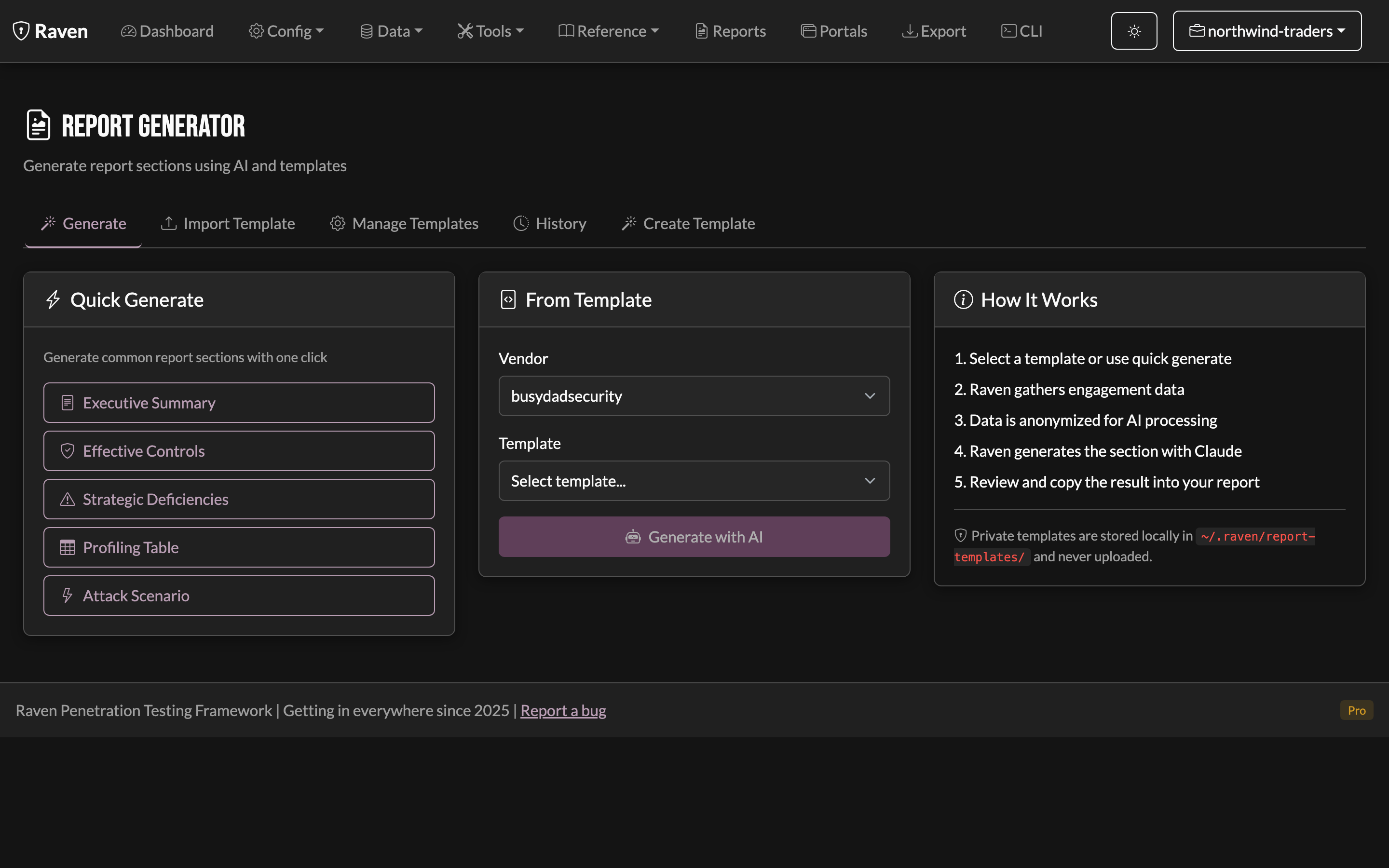Click the Generate with AI button
Image resolution: width=1389 pixels, height=868 pixels.
694,537
